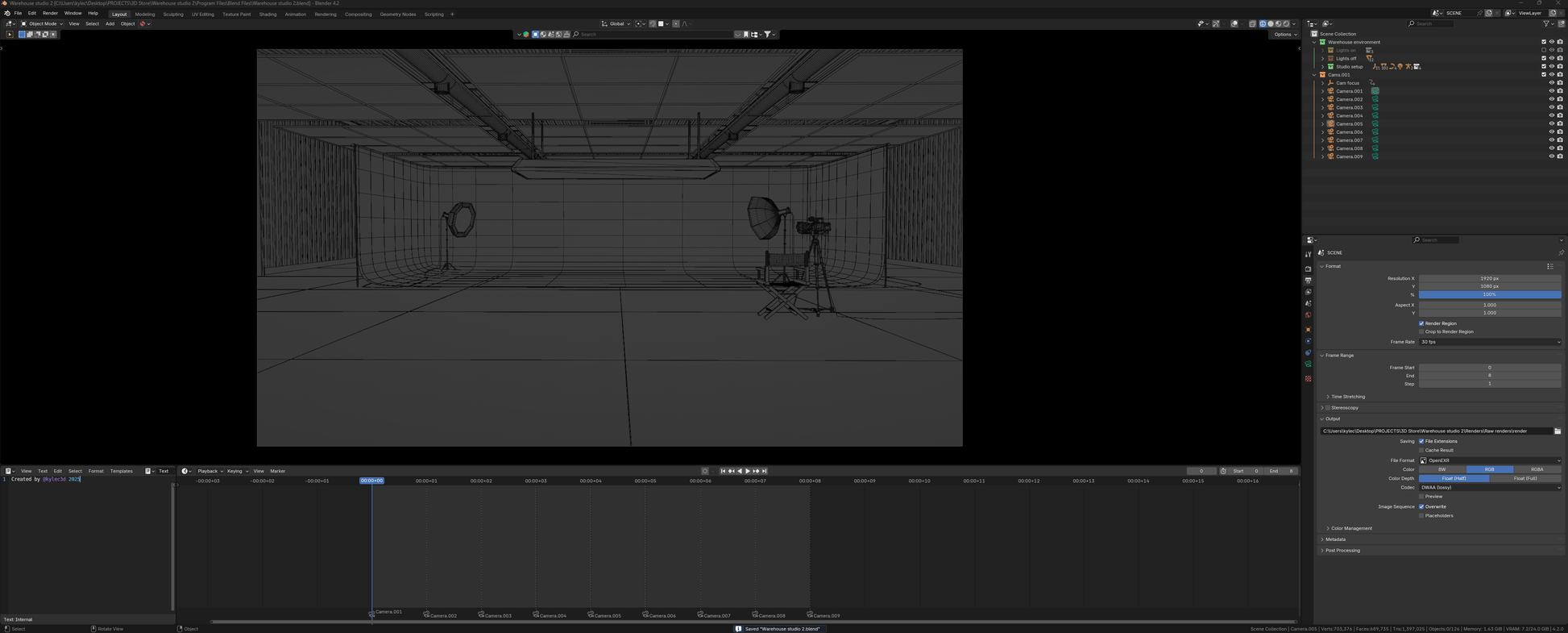Expand the Studio setup collection

1322,67
